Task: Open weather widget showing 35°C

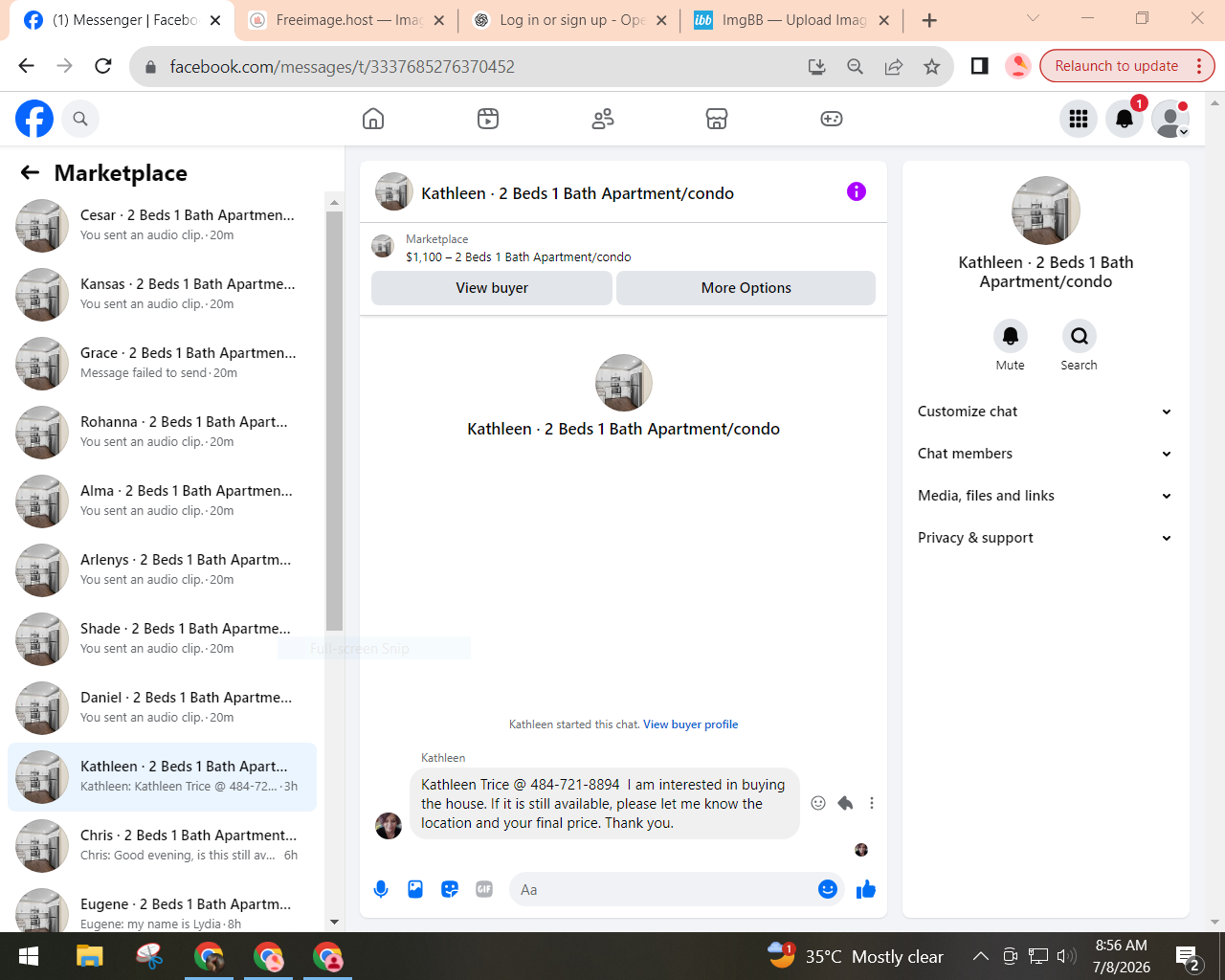Action: point(856,956)
